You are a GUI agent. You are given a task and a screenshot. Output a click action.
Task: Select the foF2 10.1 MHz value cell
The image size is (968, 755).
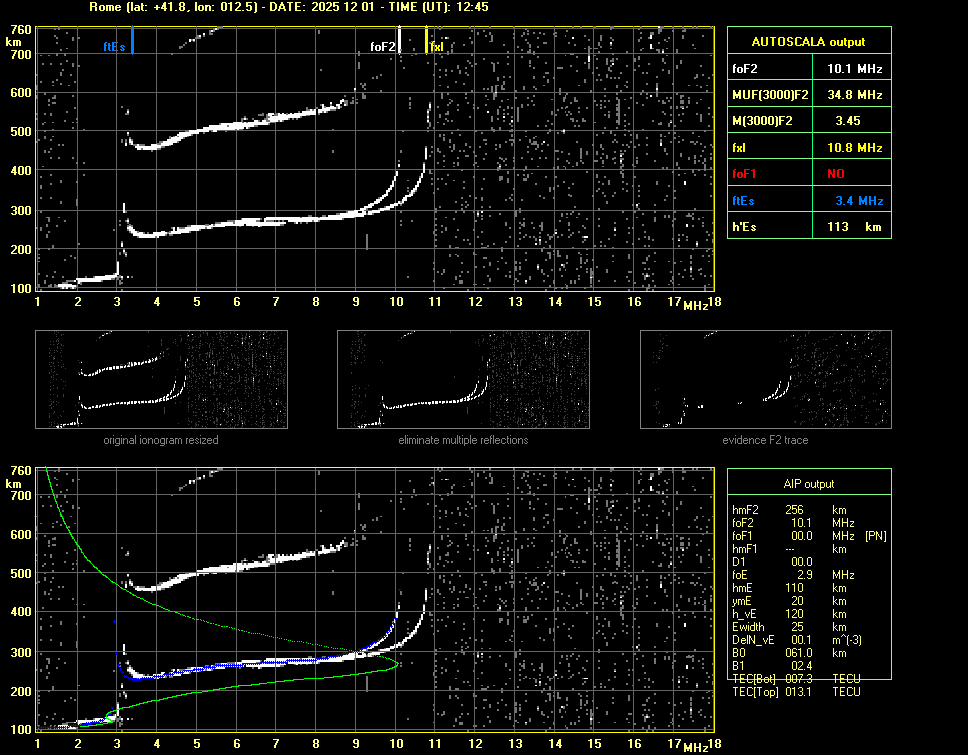coord(854,68)
